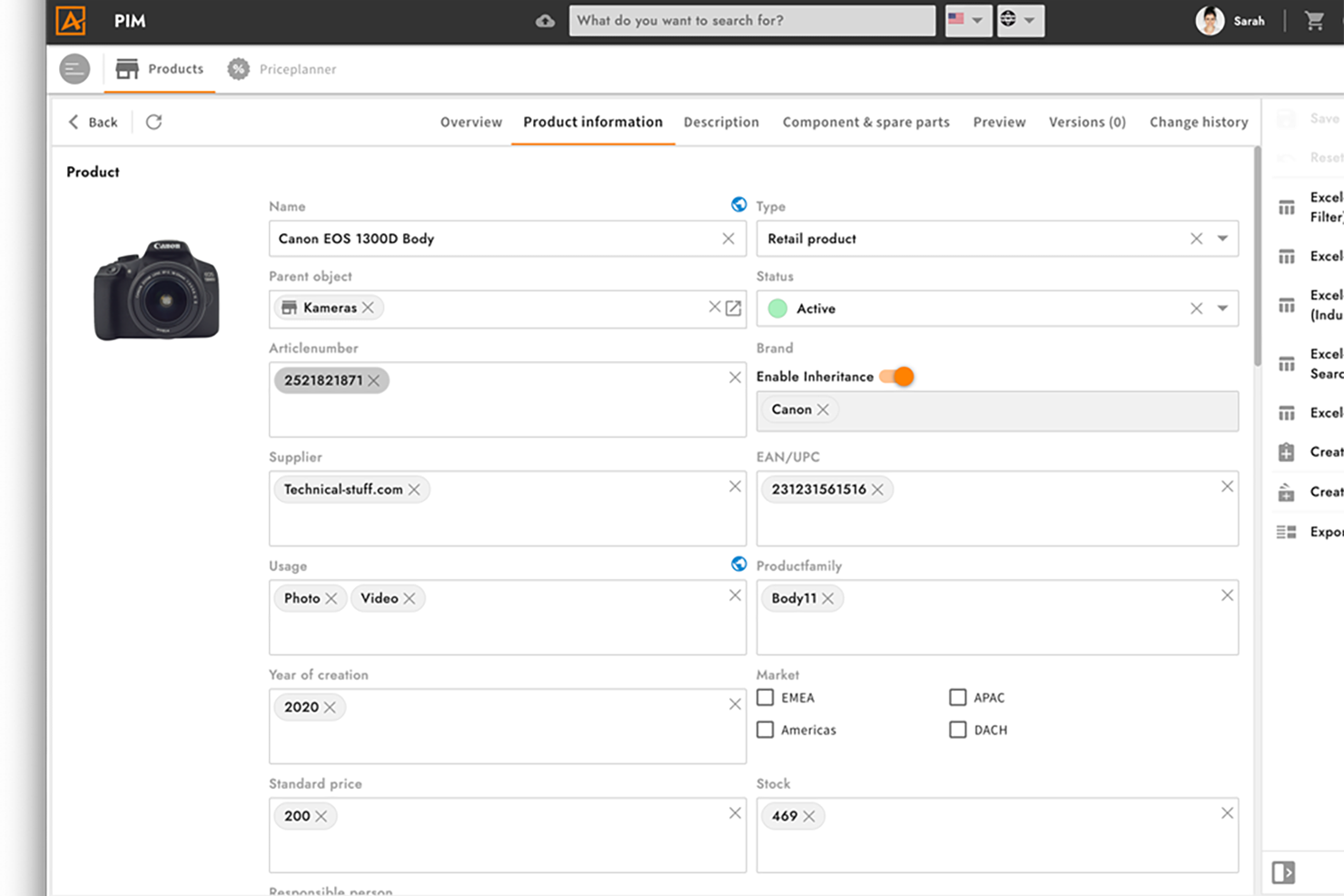Remove the Video usage tag
1344x896 pixels.
point(410,598)
